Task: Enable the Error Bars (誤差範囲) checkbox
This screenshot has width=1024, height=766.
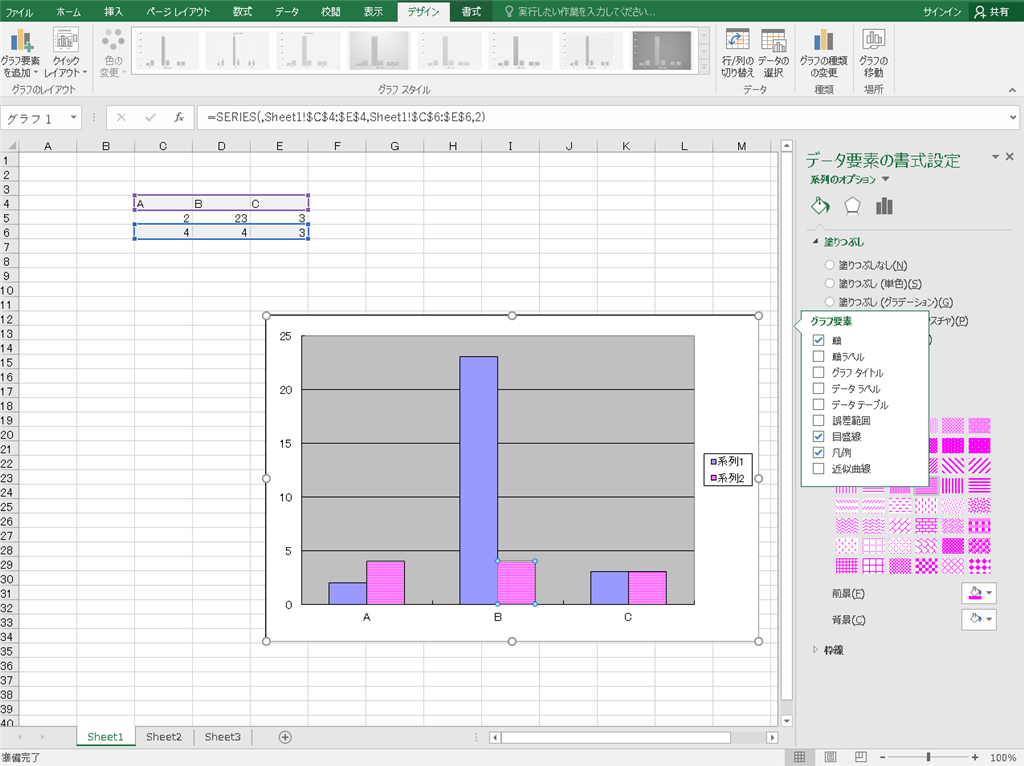Action: click(818, 421)
